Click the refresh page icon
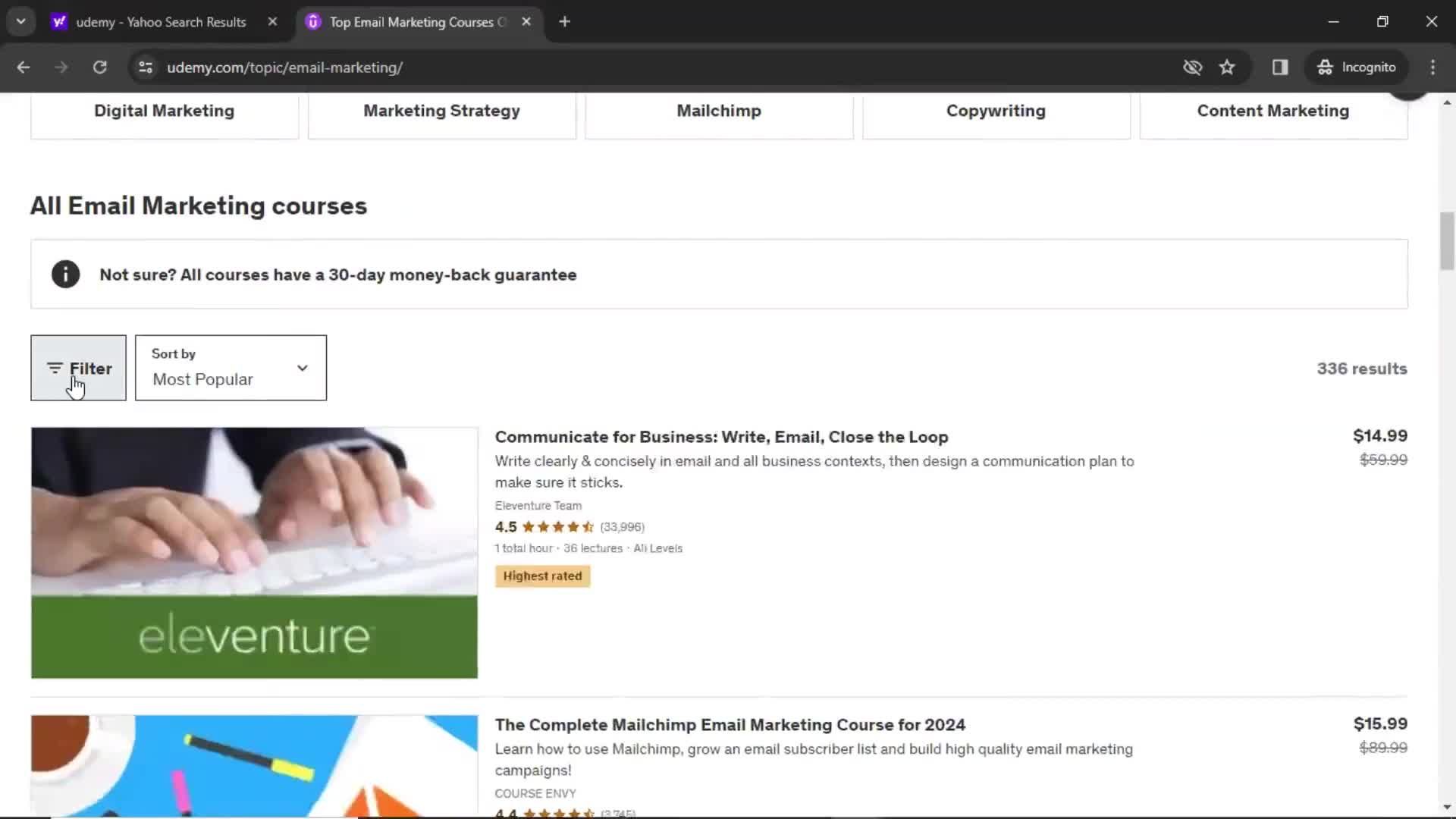 [99, 67]
